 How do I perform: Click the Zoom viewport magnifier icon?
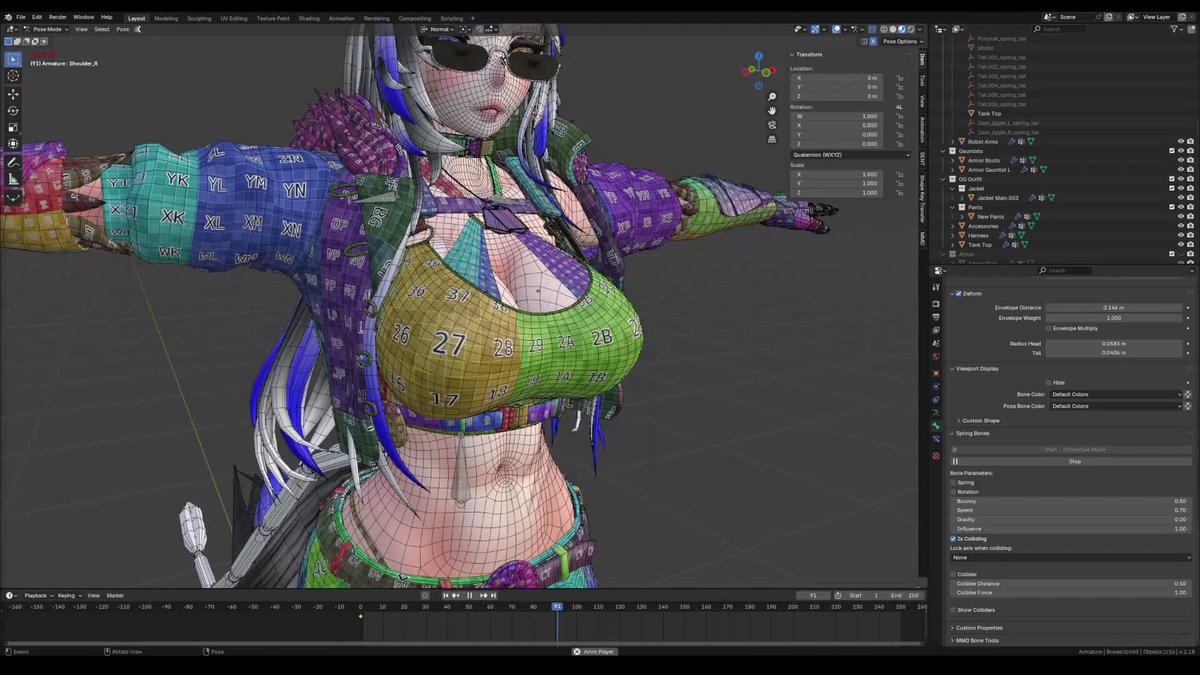pyautogui.click(x=772, y=97)
